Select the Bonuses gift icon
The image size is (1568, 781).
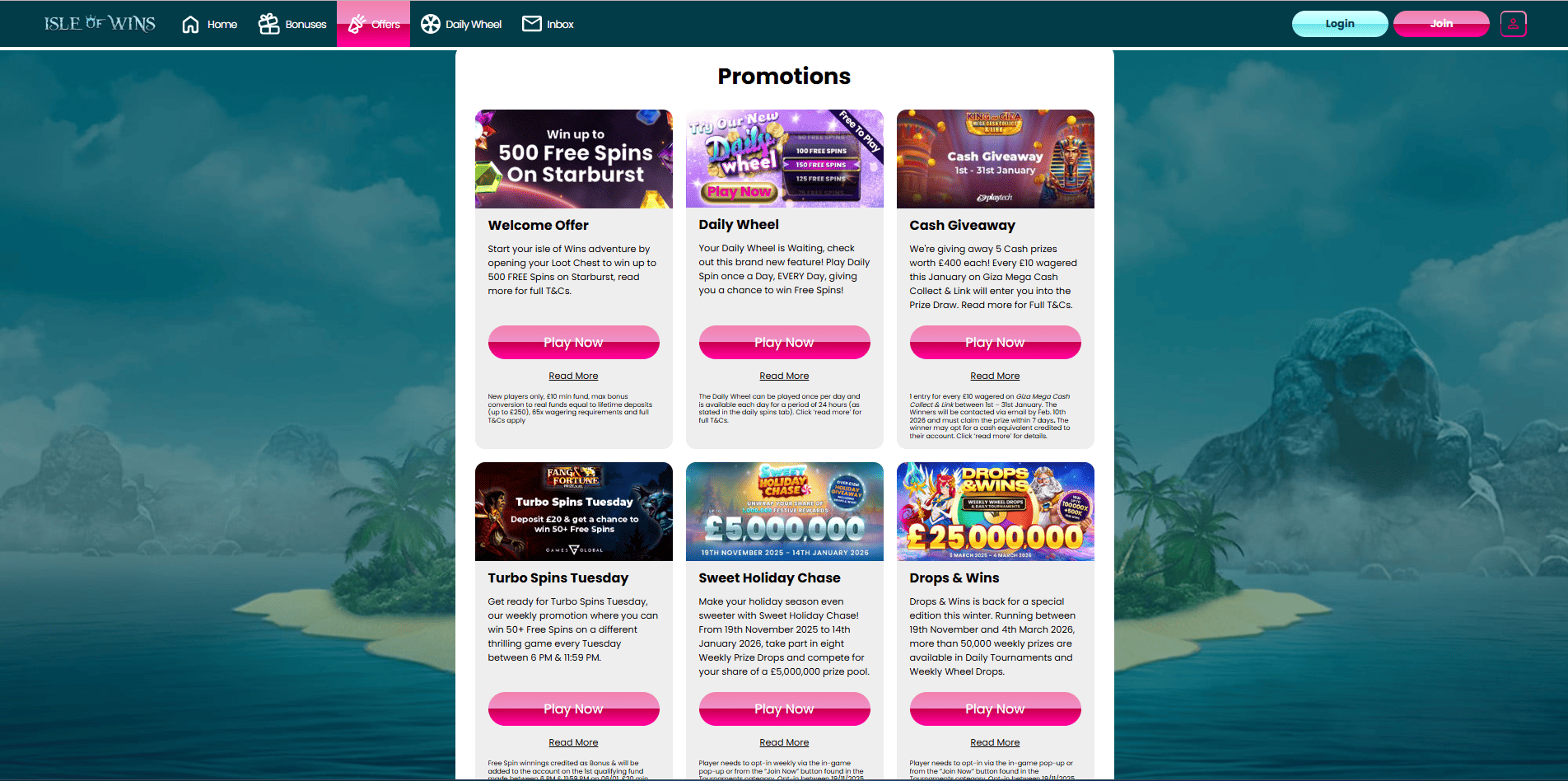tap(268, 24)
